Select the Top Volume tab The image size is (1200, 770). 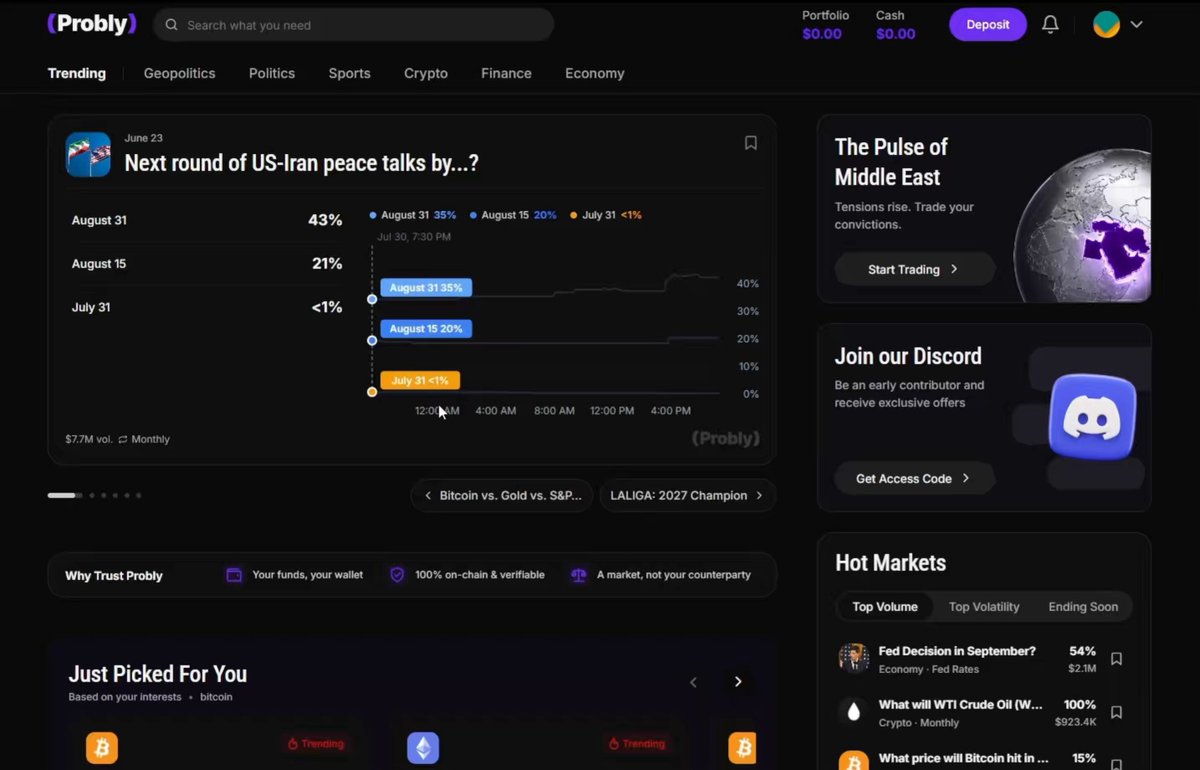885,607
